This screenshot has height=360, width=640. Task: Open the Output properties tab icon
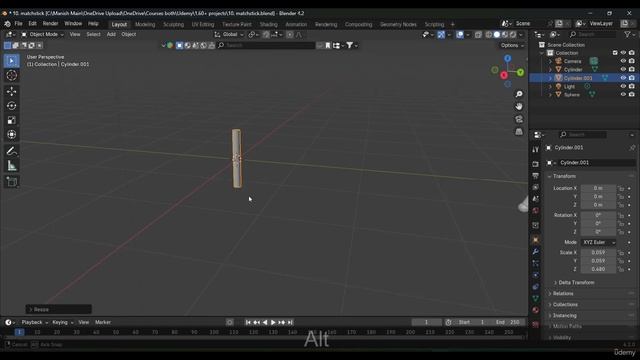(x=536, y=176)
